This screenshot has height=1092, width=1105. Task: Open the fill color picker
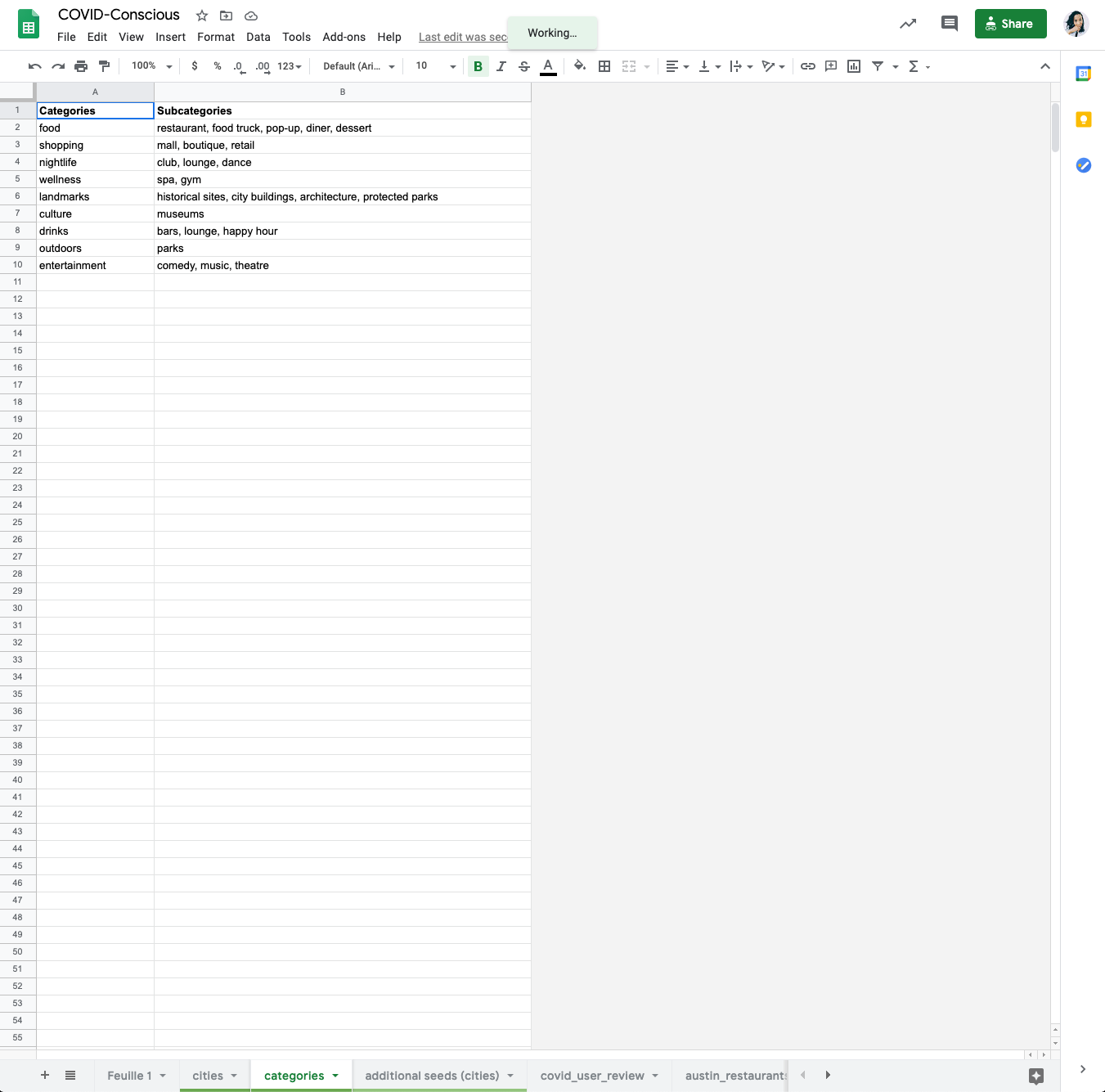point(580,66)
